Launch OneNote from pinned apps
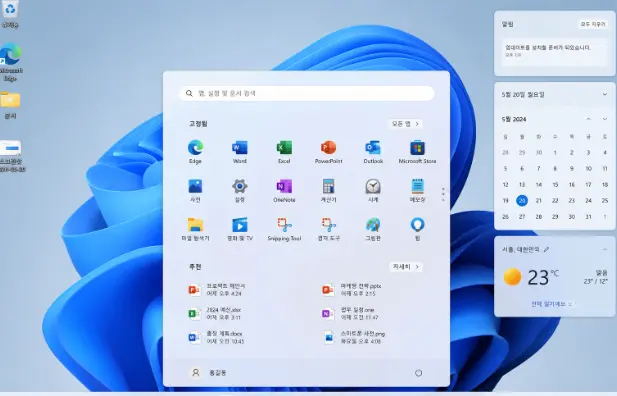Viewport: 617px width, 396px height. tap(284, 191)
